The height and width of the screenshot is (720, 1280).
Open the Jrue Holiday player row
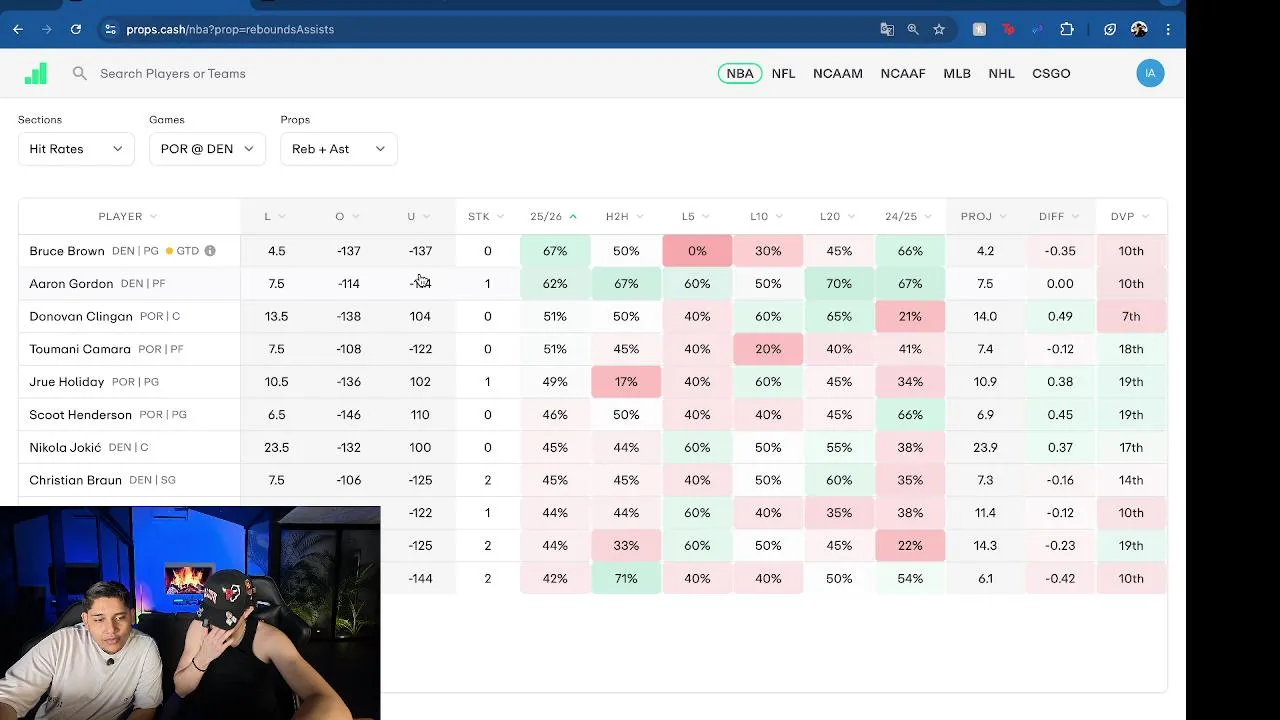[x=592, y=382]
